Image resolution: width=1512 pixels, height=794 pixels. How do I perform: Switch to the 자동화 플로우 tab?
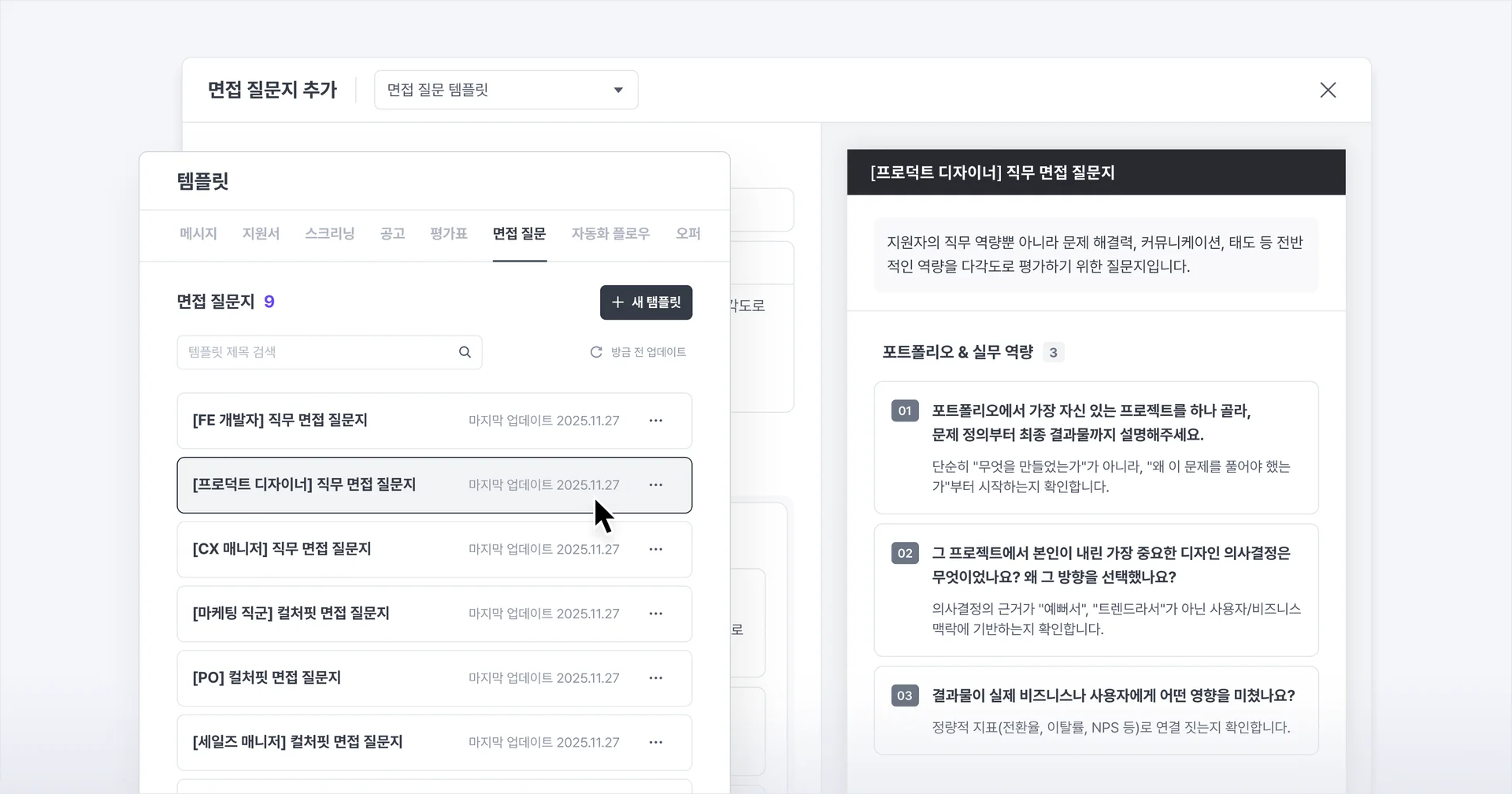tap(610, 233)
